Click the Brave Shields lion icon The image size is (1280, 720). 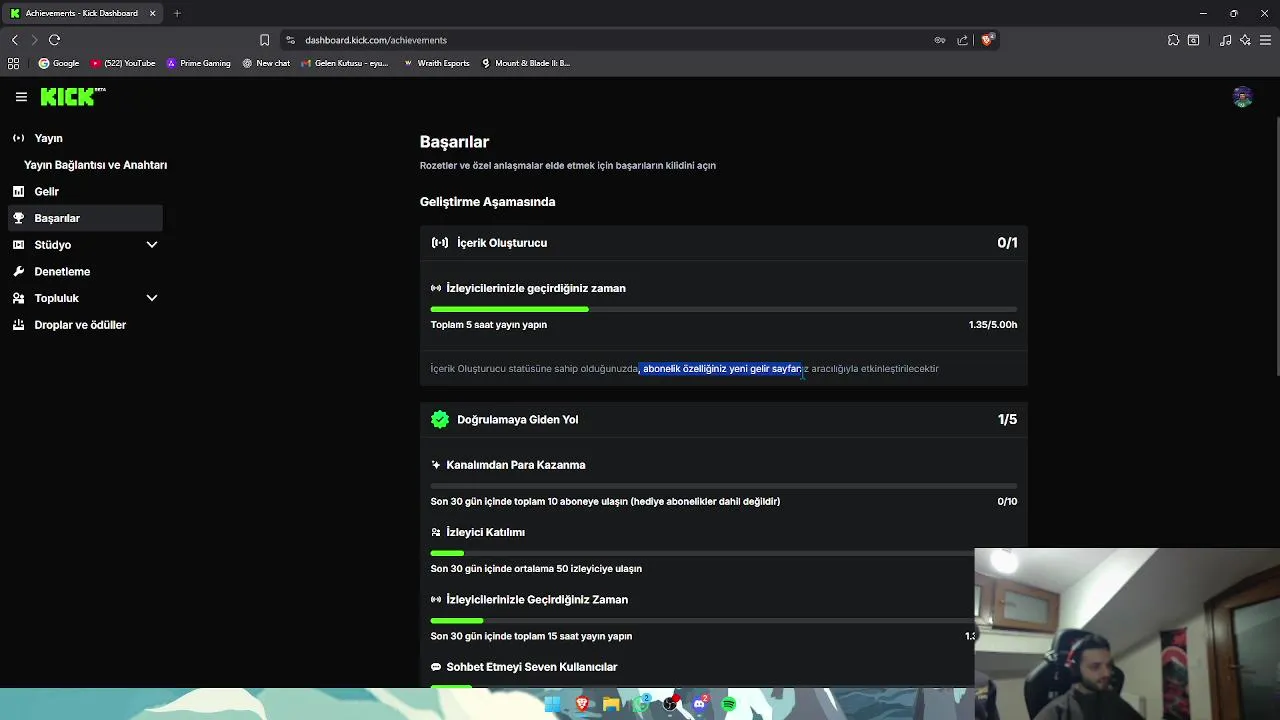(987, 40)
